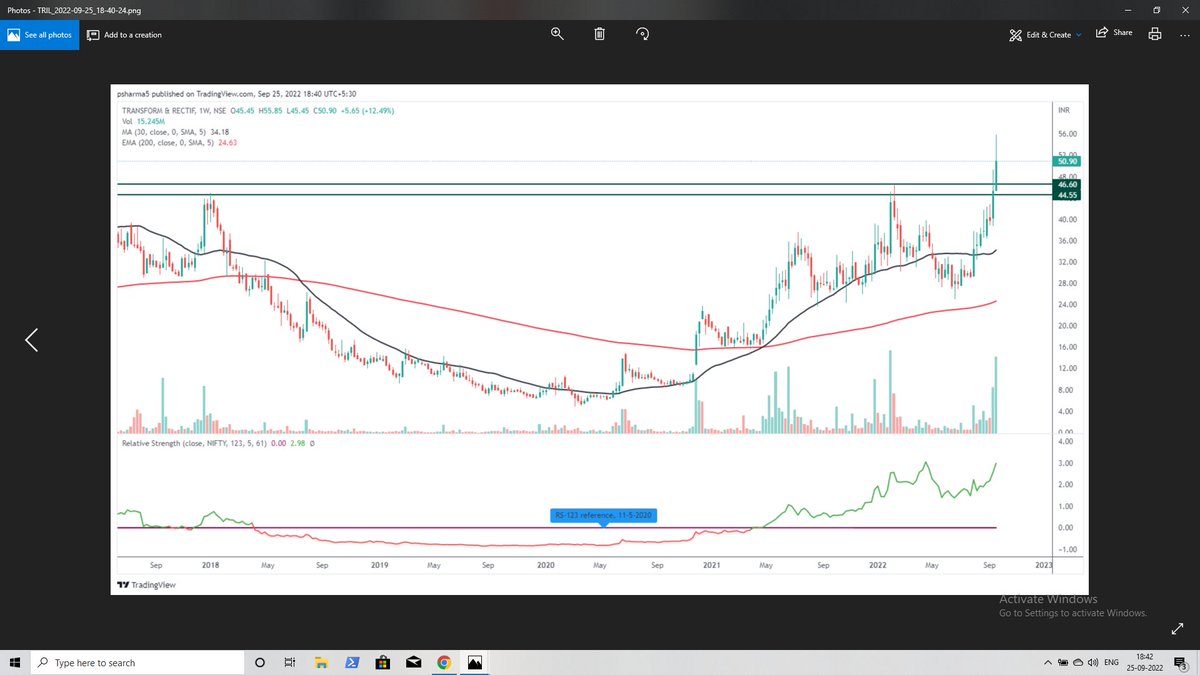Image resolution: width=1200 pixels, height=675 pixels.
Task: Click the previous photo navigation arrow
Action: (30, 339)
